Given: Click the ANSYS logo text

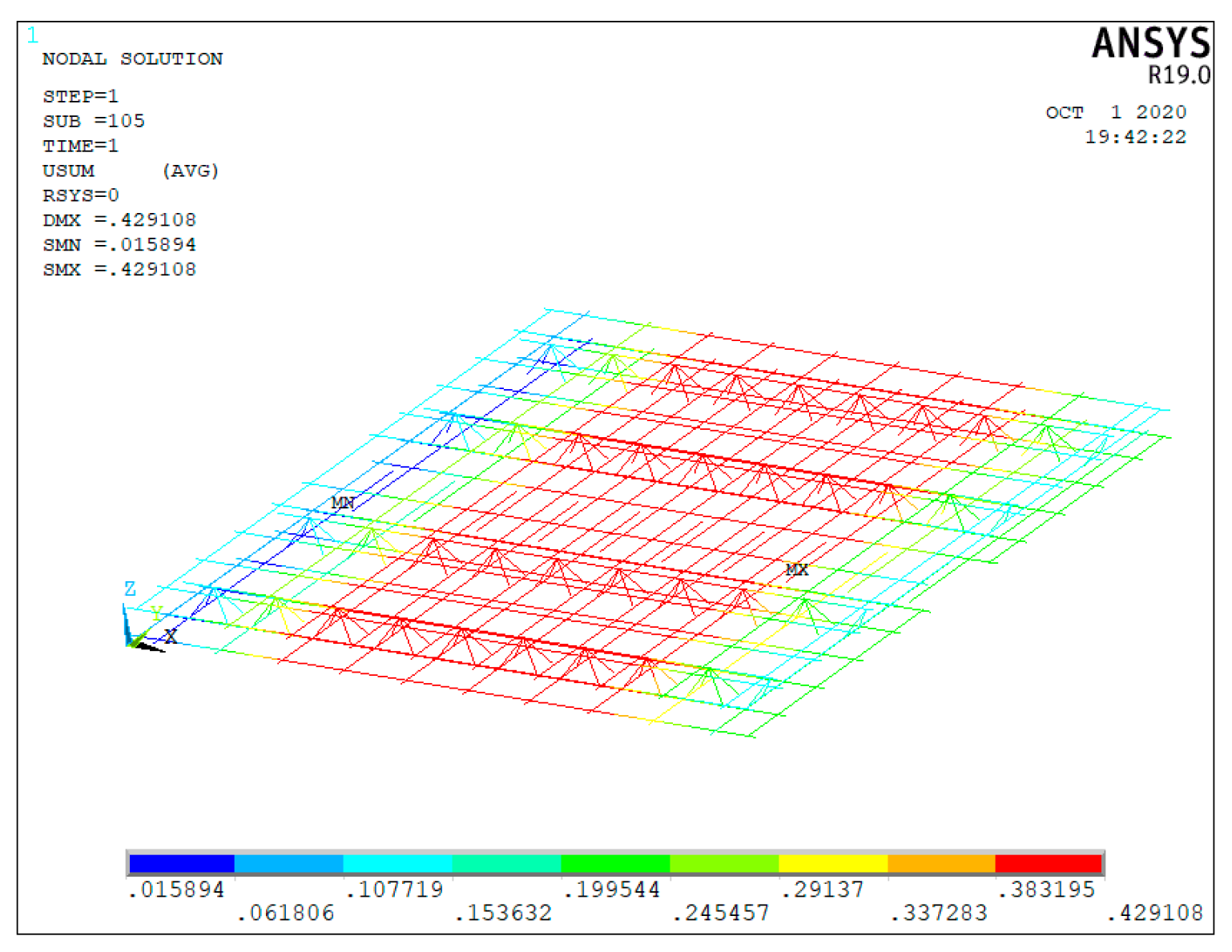Looking at the screenshot, I should (x=1150, y=43).
